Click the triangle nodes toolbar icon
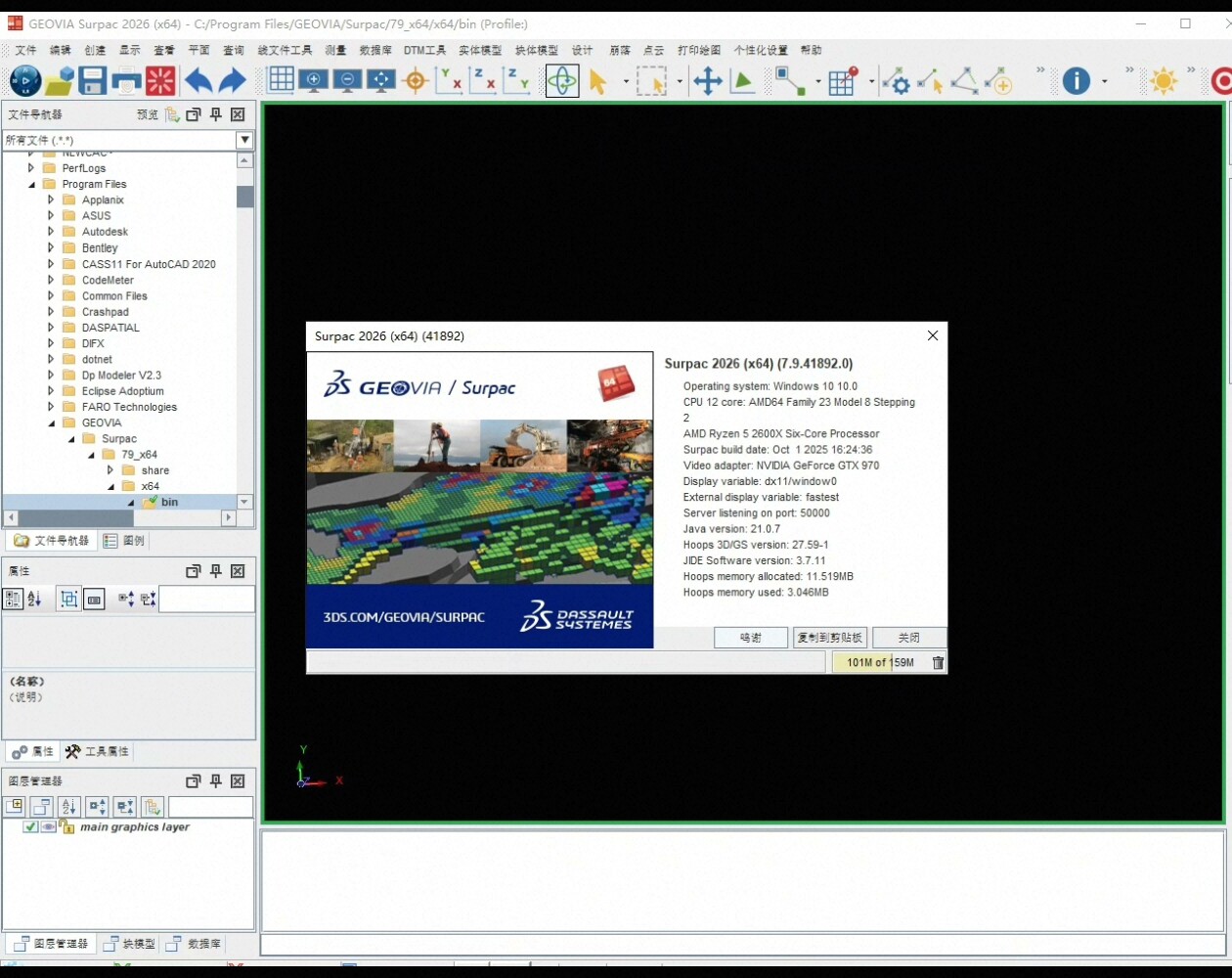Screen dimensions: 1232x978 point(964,80)
